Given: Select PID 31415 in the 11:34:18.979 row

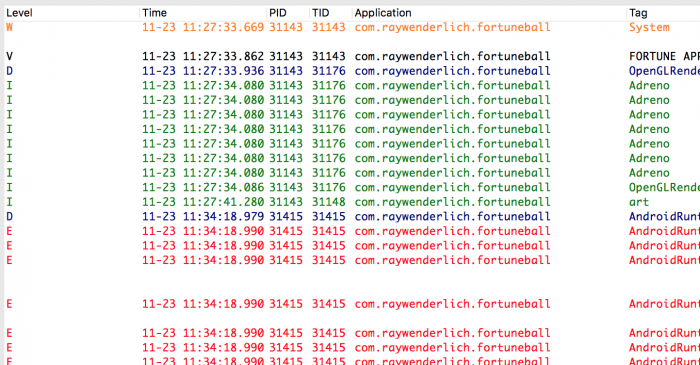Looking at the screenshot, I should (286, 216).
